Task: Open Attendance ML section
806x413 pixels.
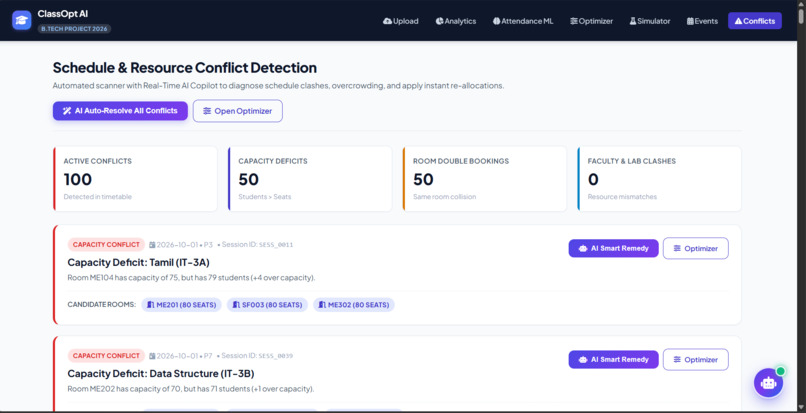Action: click(x=523, y=21)
